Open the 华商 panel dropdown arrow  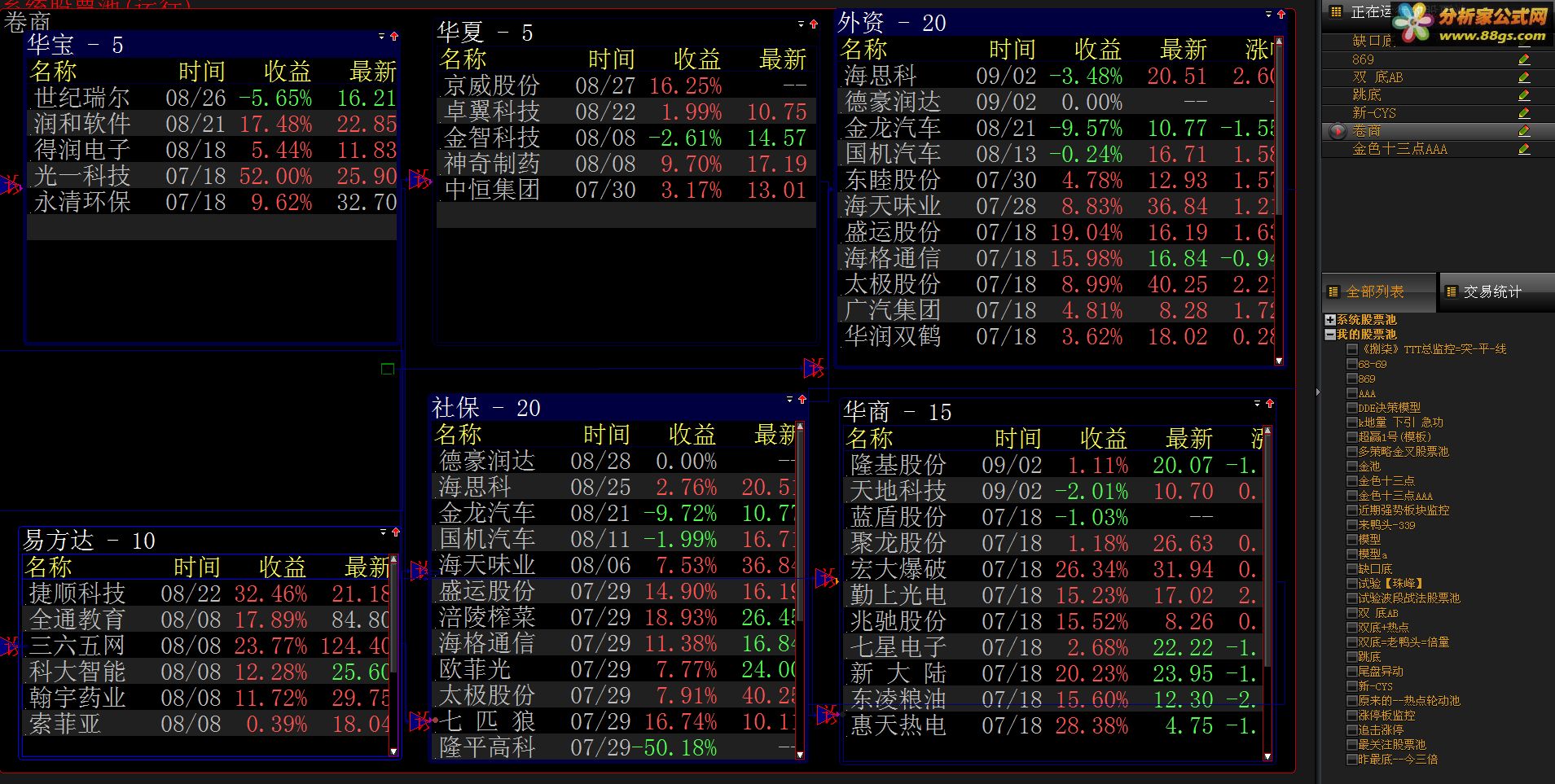pyautogui.click(x=1257, y=404)
